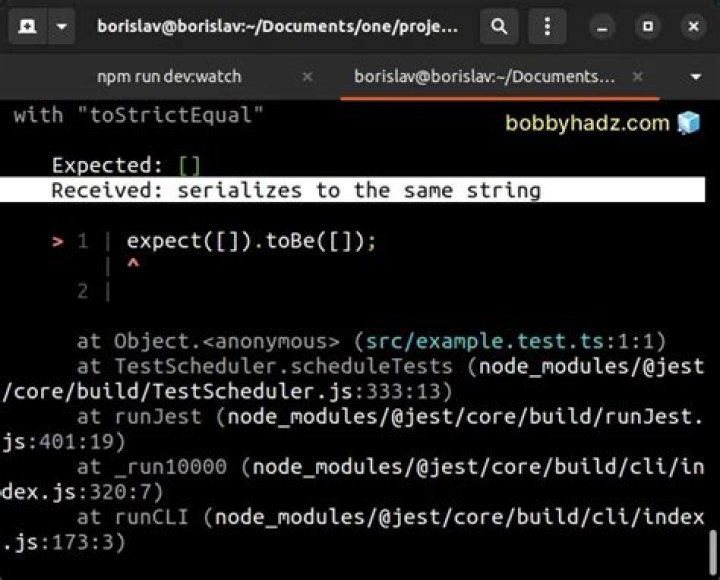This screenshot has width=720, height=580.
Task: Minimize the terminal window
Action: coord(602,27)
